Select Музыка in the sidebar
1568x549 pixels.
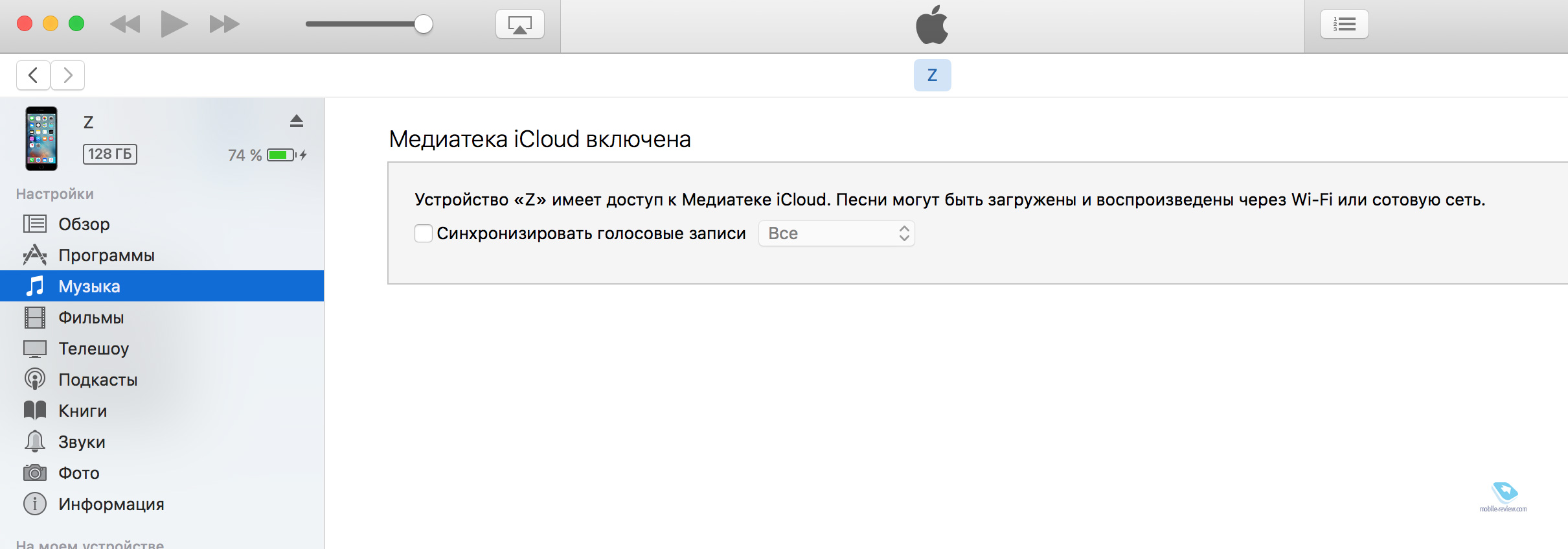pyautogui.click(x=162, y=286)
